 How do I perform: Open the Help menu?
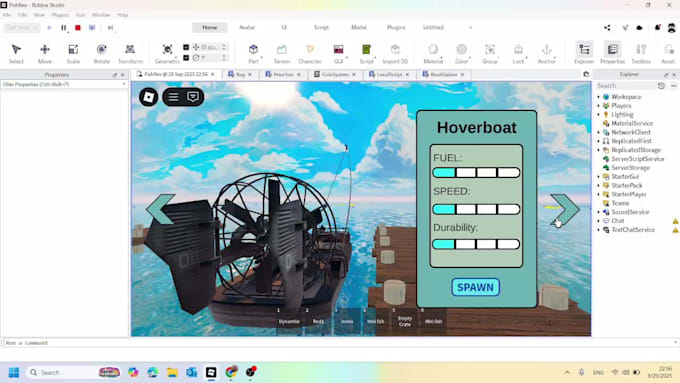coord(123,15)
